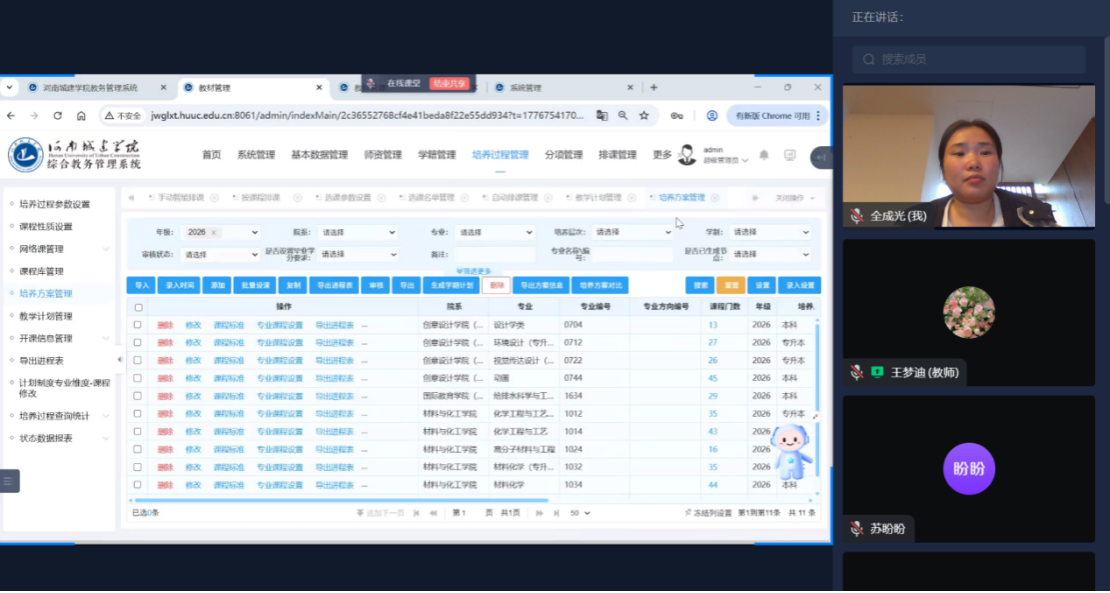
Task: Click the notification bell icon in header
Action: (x=764, y=155)
